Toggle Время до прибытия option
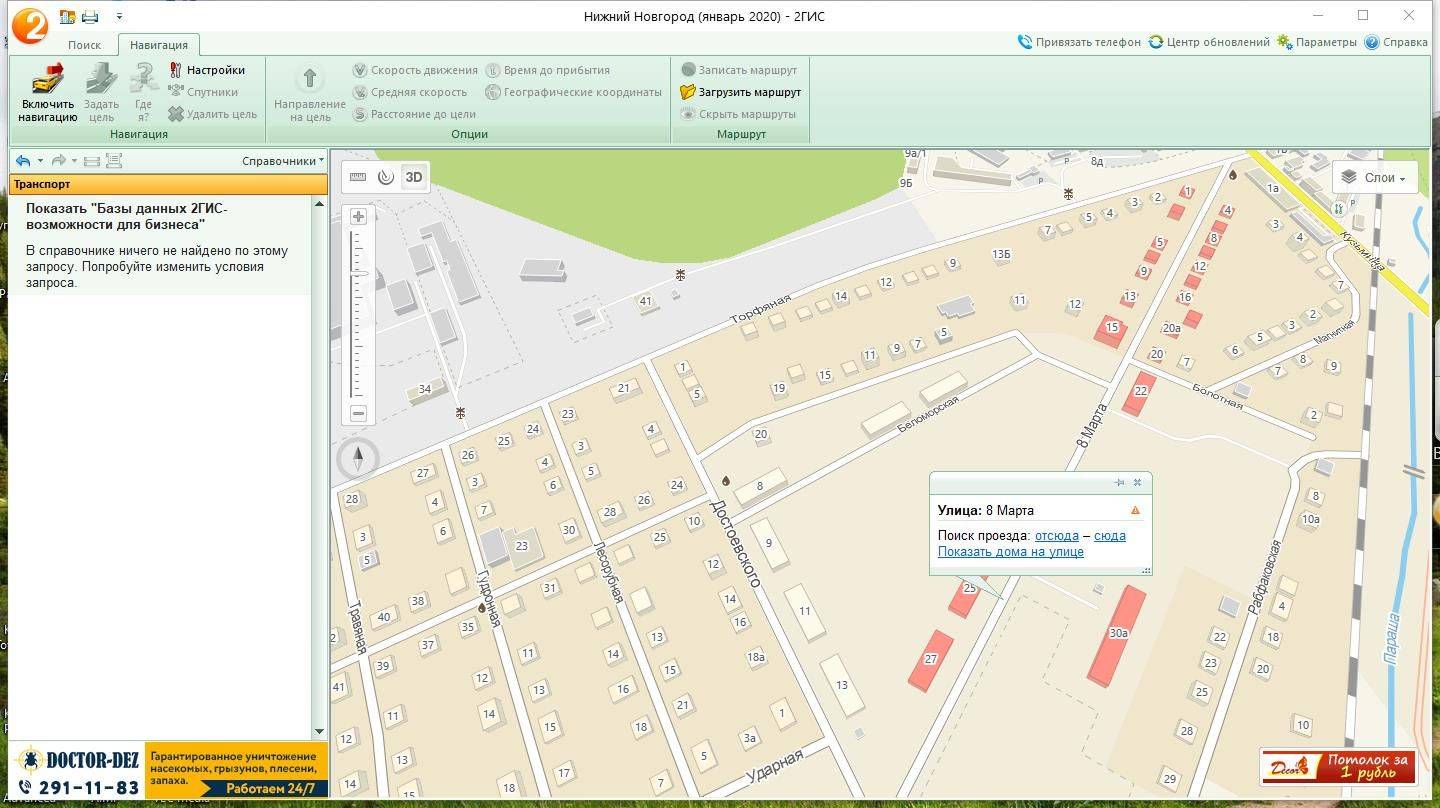 click(548, 70)
